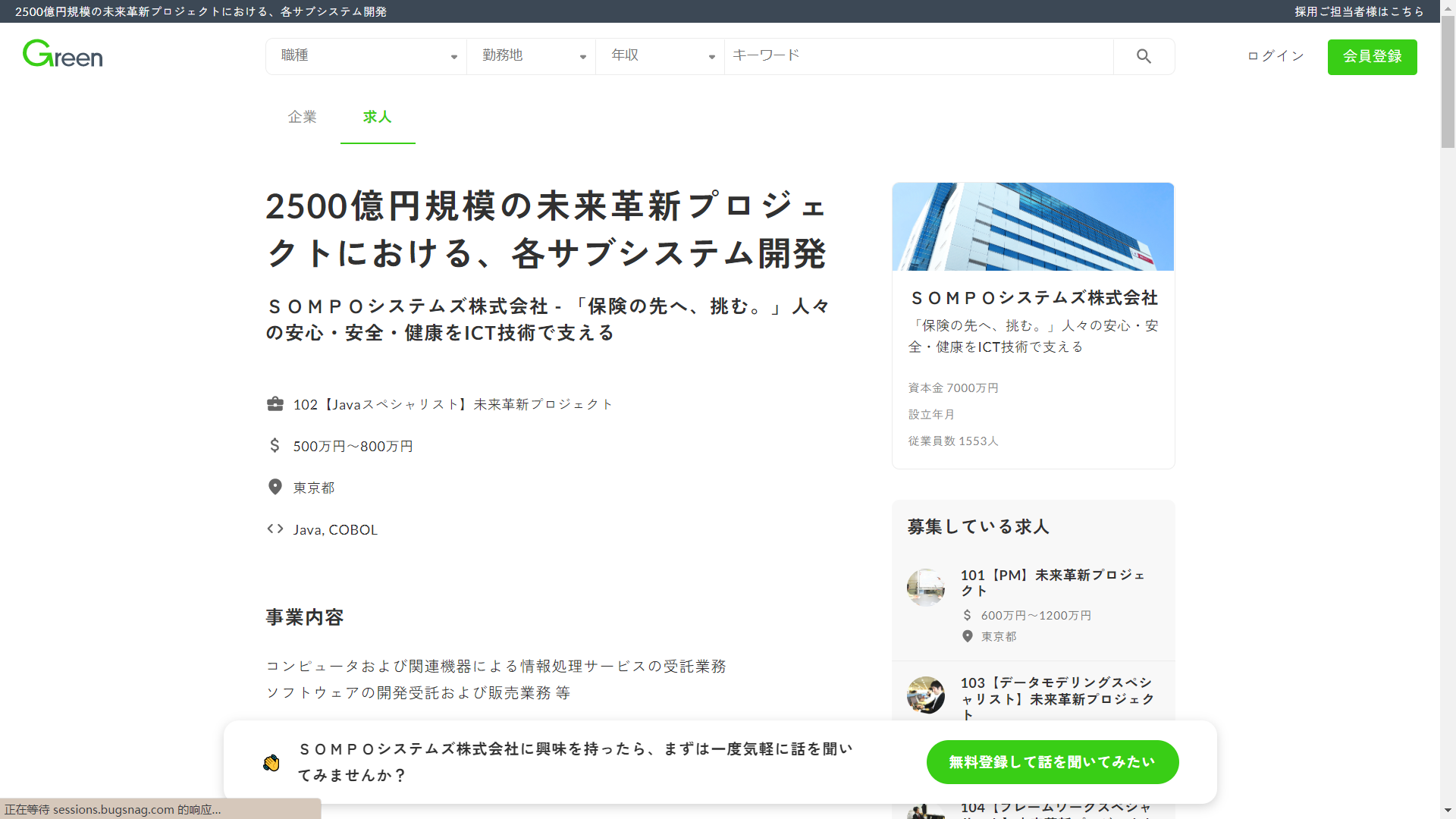1456x819 pixels.
Task: Focus the キーワード search field
Action: 919,56
